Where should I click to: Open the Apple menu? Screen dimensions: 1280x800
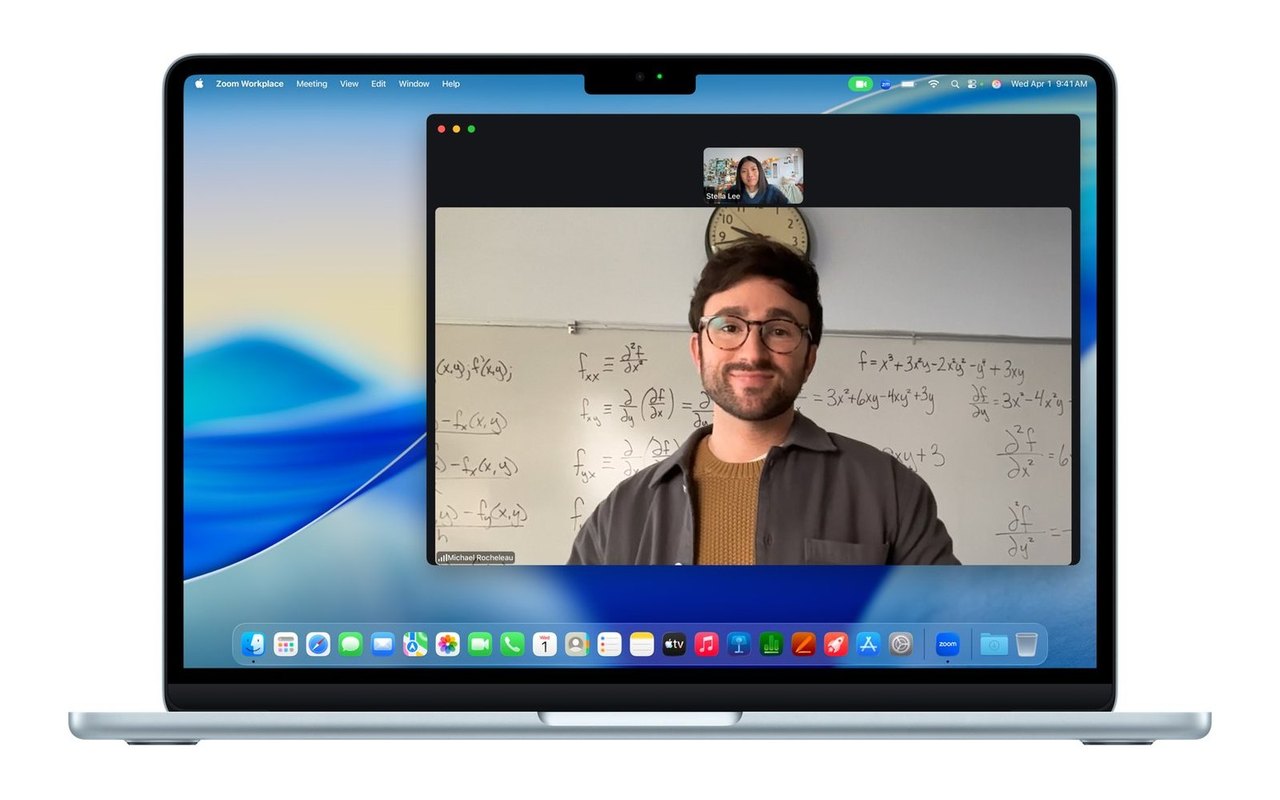pyautogui.click(x=199, y=84)
